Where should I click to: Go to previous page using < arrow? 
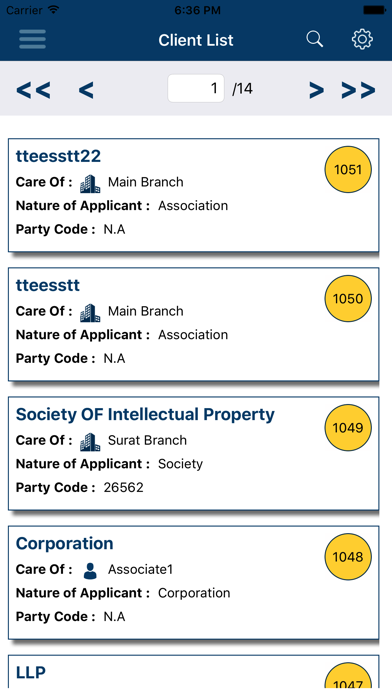click(x=86, y=90)
